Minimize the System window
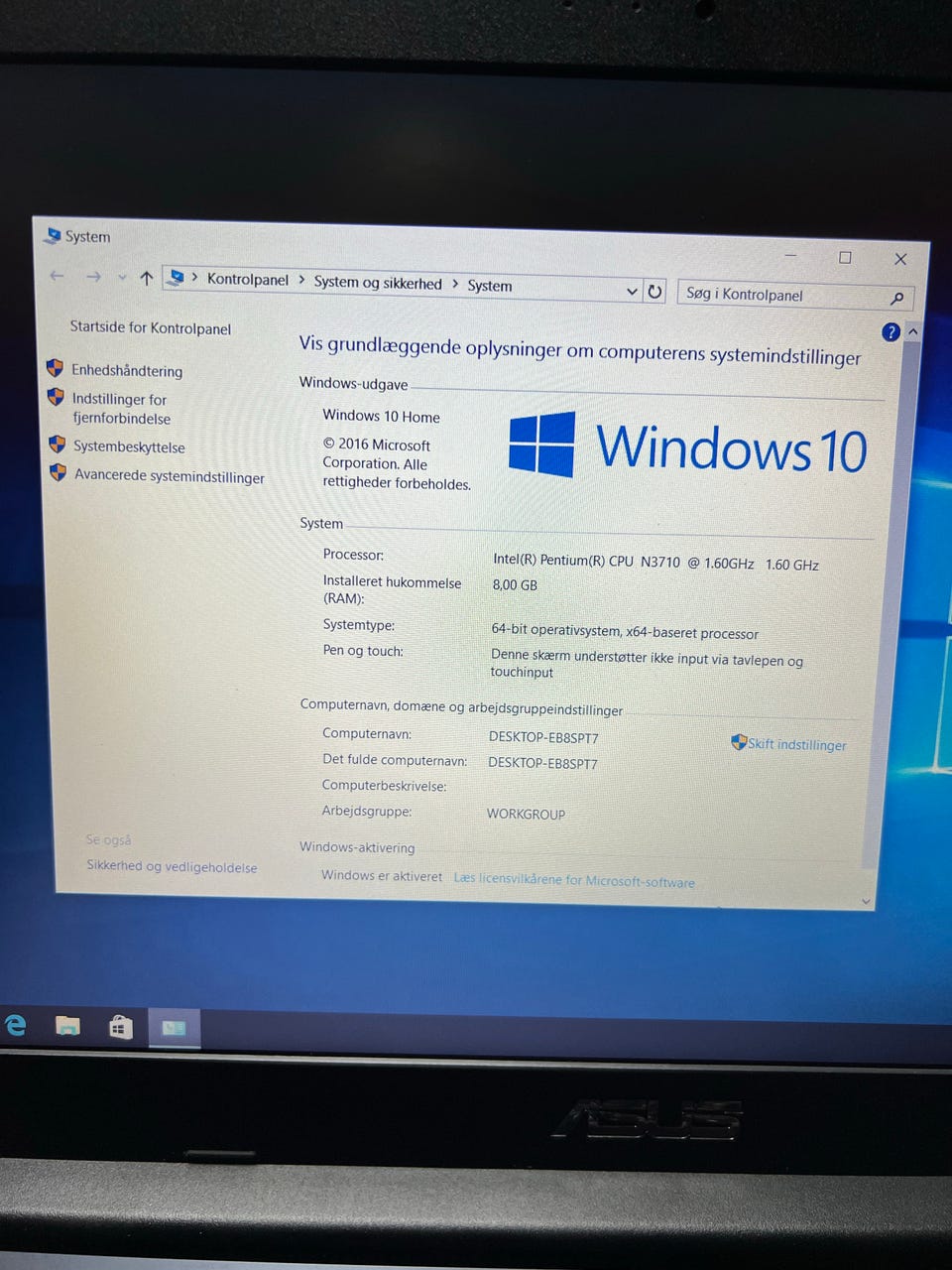 click(791, 256)
